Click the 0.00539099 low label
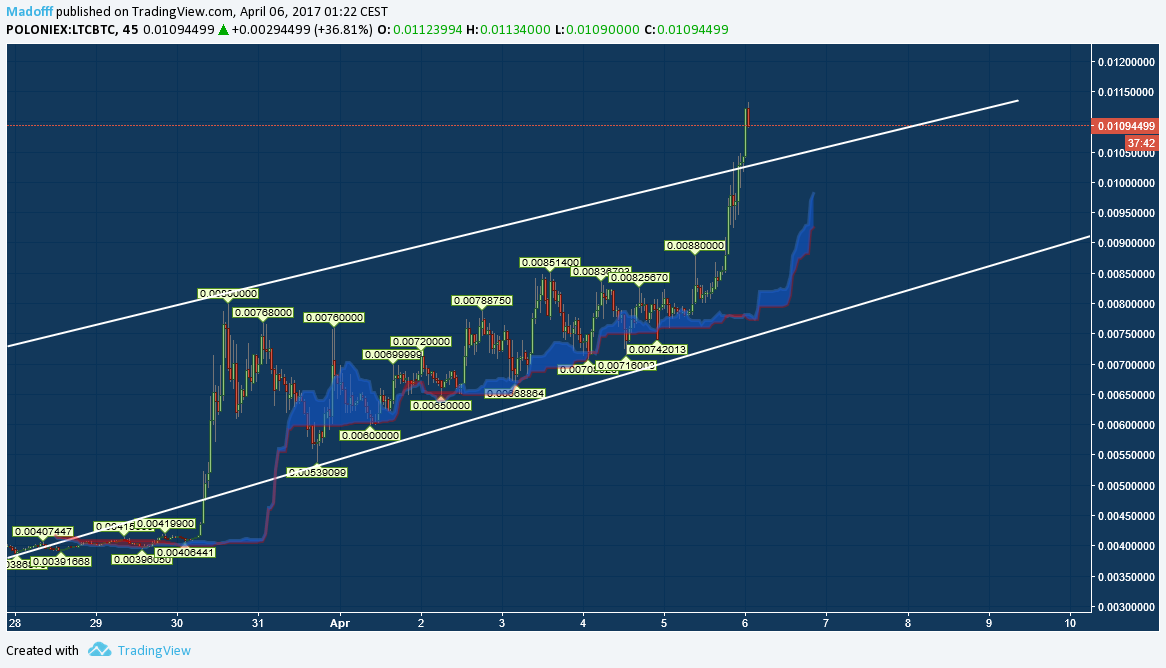Screen dimensions: 1166x668 (318, 472)
